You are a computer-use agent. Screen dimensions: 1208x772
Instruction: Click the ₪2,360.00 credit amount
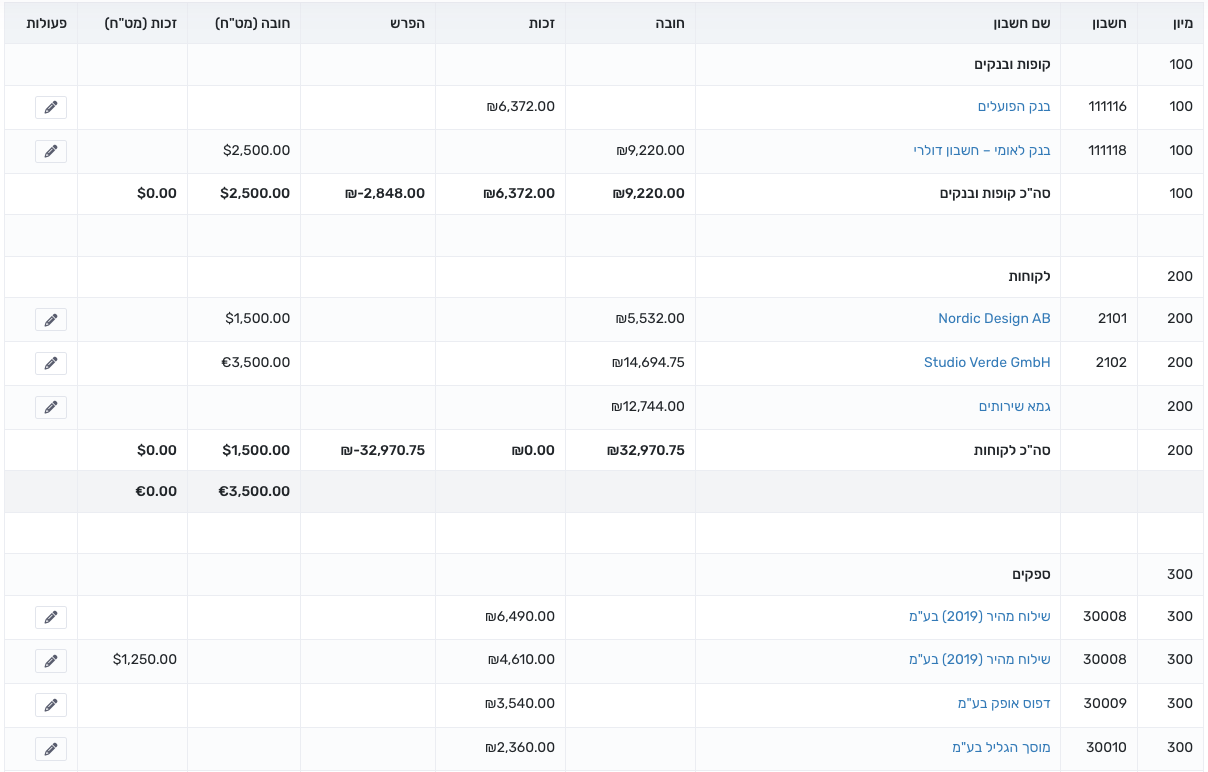(520, 748)
